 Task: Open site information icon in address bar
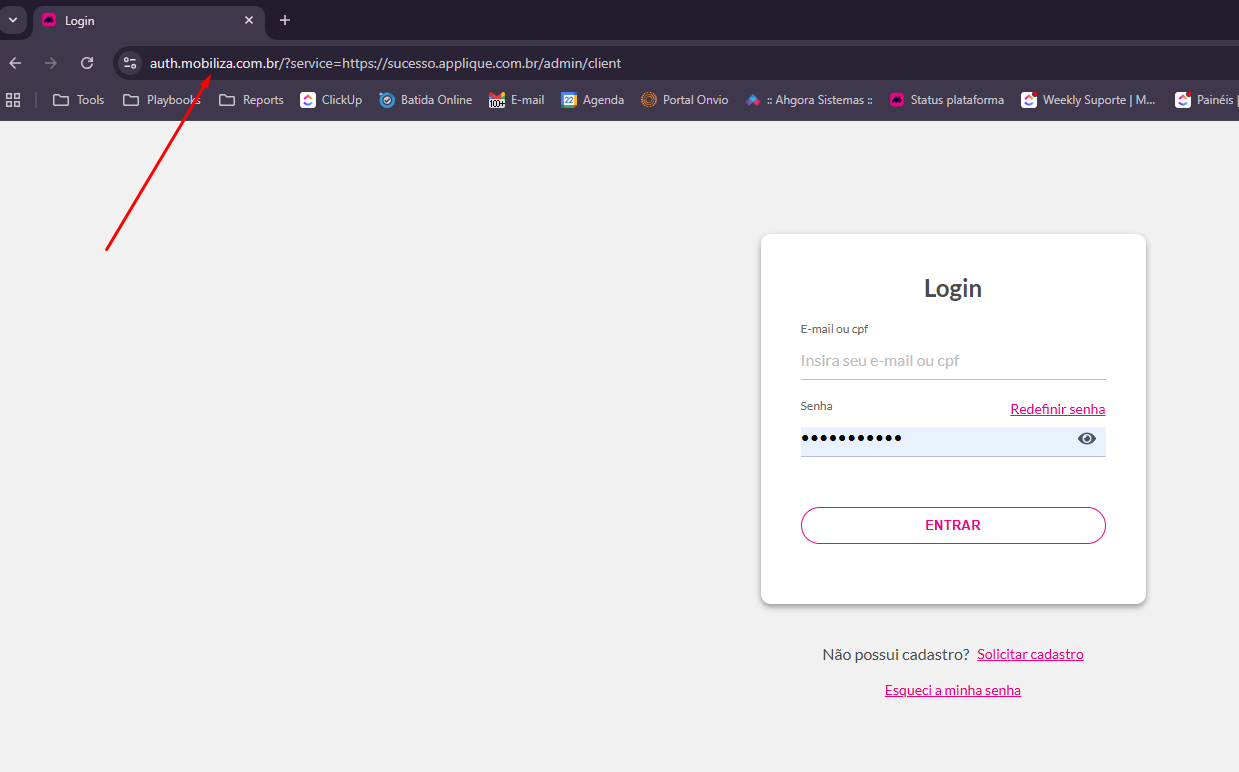coord(130,63)
